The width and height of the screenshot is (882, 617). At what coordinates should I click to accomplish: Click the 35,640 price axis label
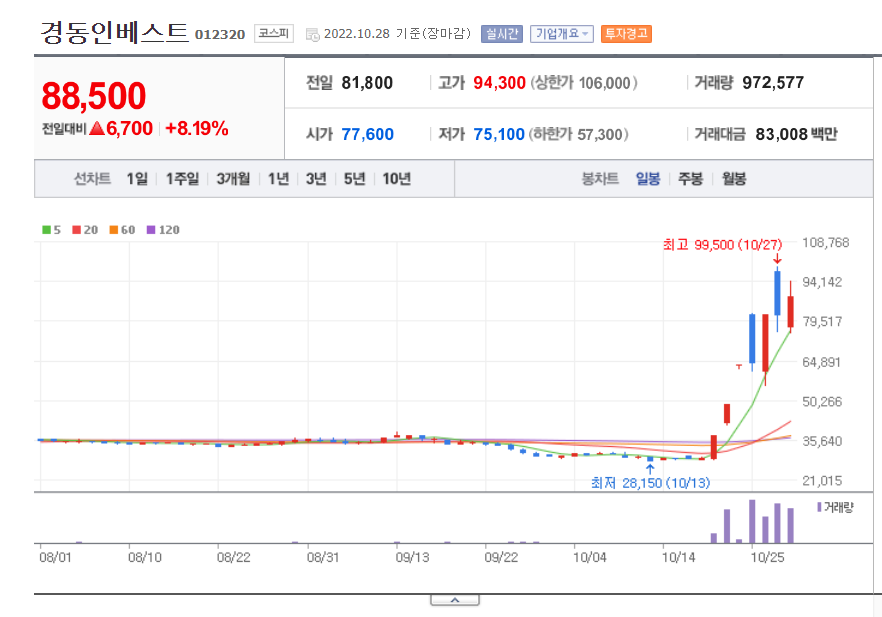pyautogui.click(x=822, y=441)
